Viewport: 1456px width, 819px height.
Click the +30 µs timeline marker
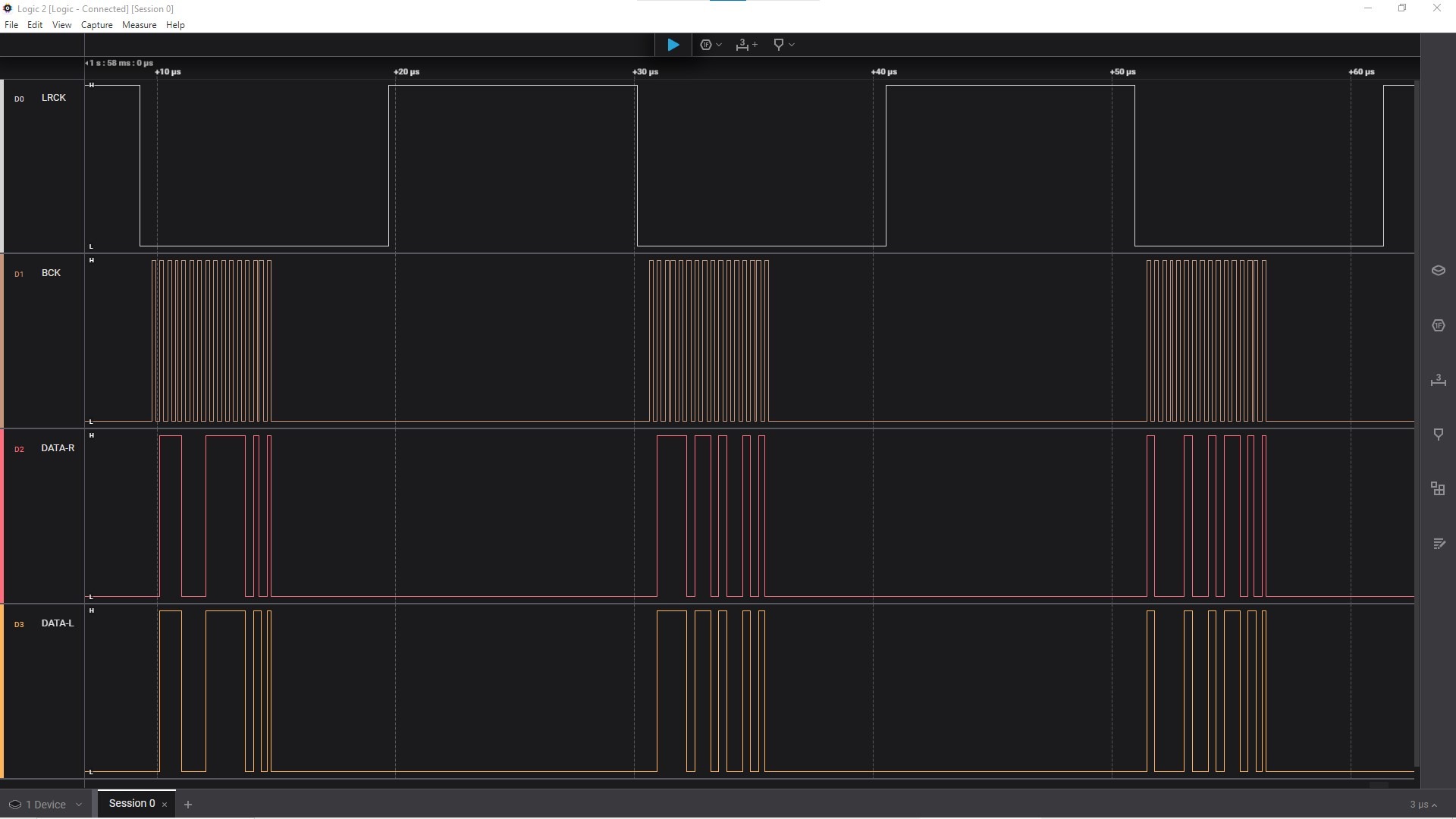point(645,72)
